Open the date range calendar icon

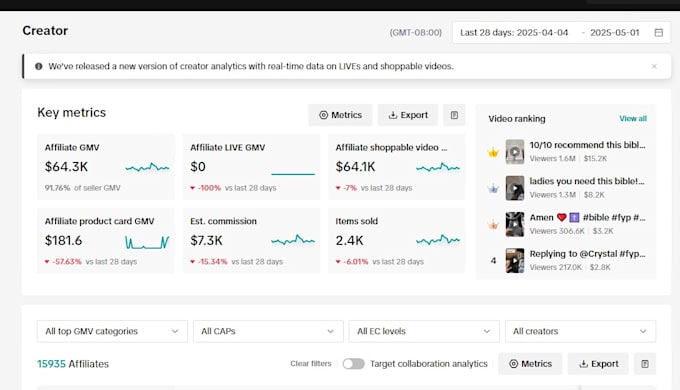(658, 33)
